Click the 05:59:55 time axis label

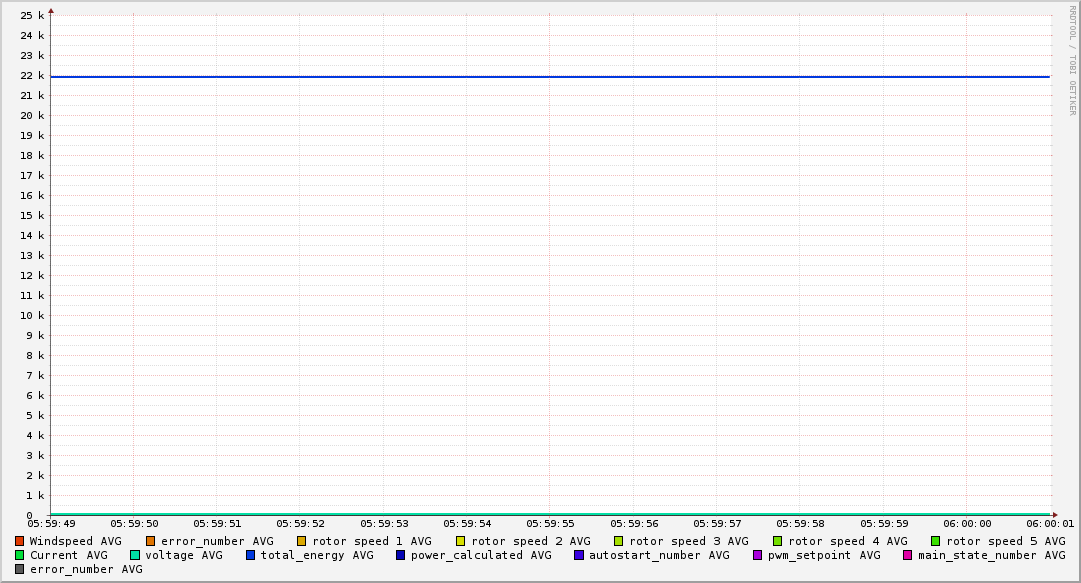(549, 523)
